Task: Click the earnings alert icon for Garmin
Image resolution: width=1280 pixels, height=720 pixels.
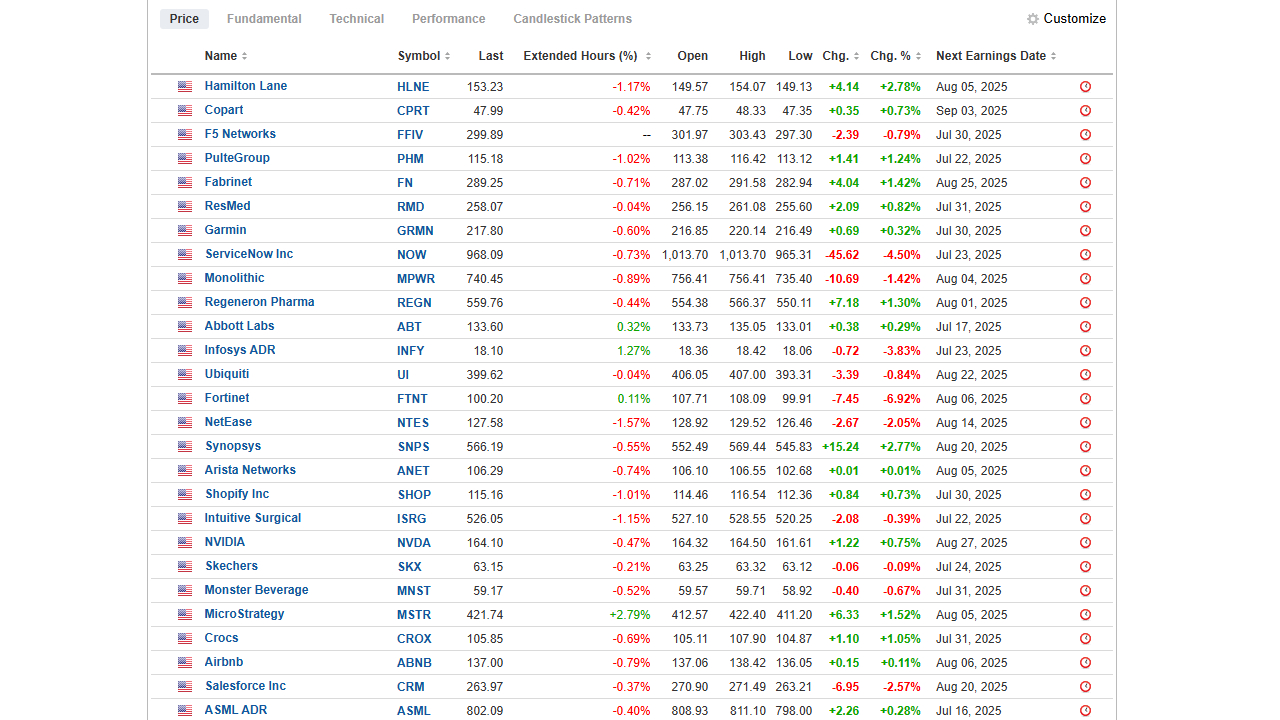Action: (1085, 230)
